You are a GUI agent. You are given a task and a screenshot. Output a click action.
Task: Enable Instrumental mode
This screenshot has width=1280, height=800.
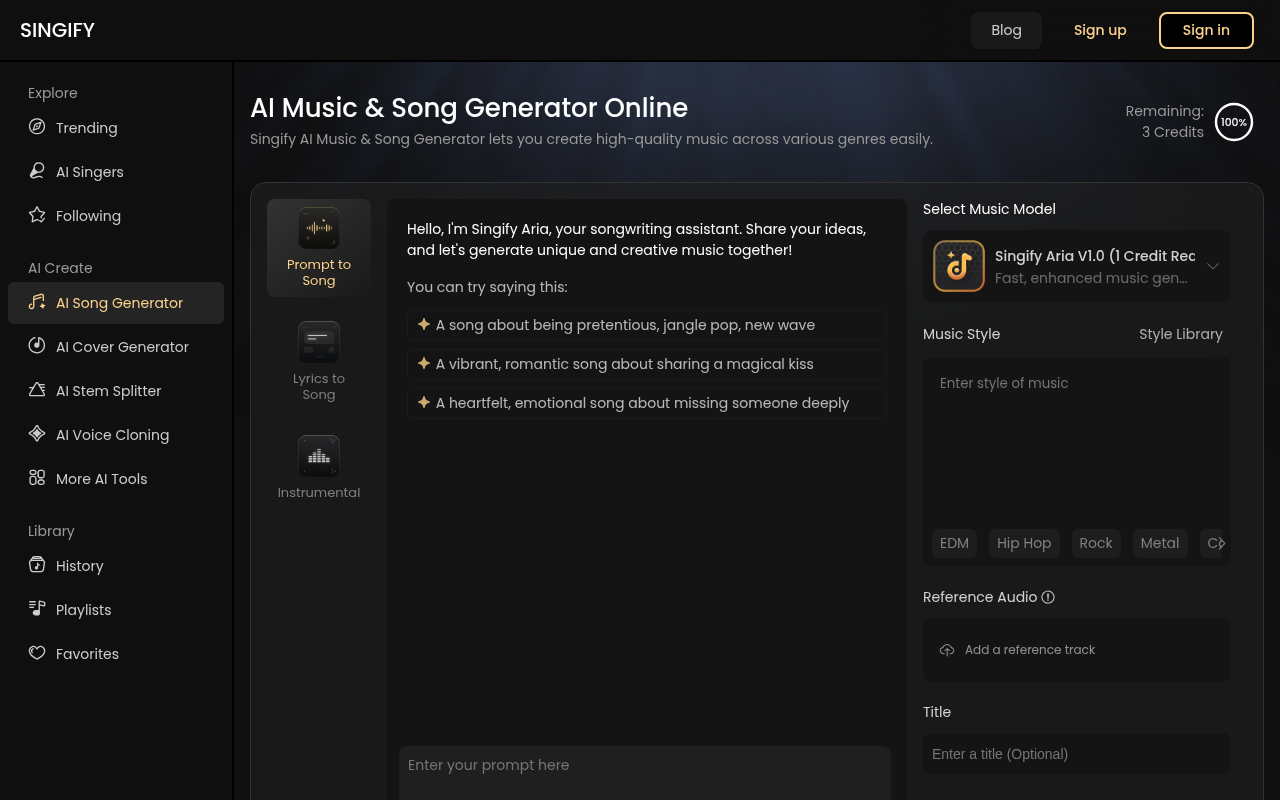point(318,466)
